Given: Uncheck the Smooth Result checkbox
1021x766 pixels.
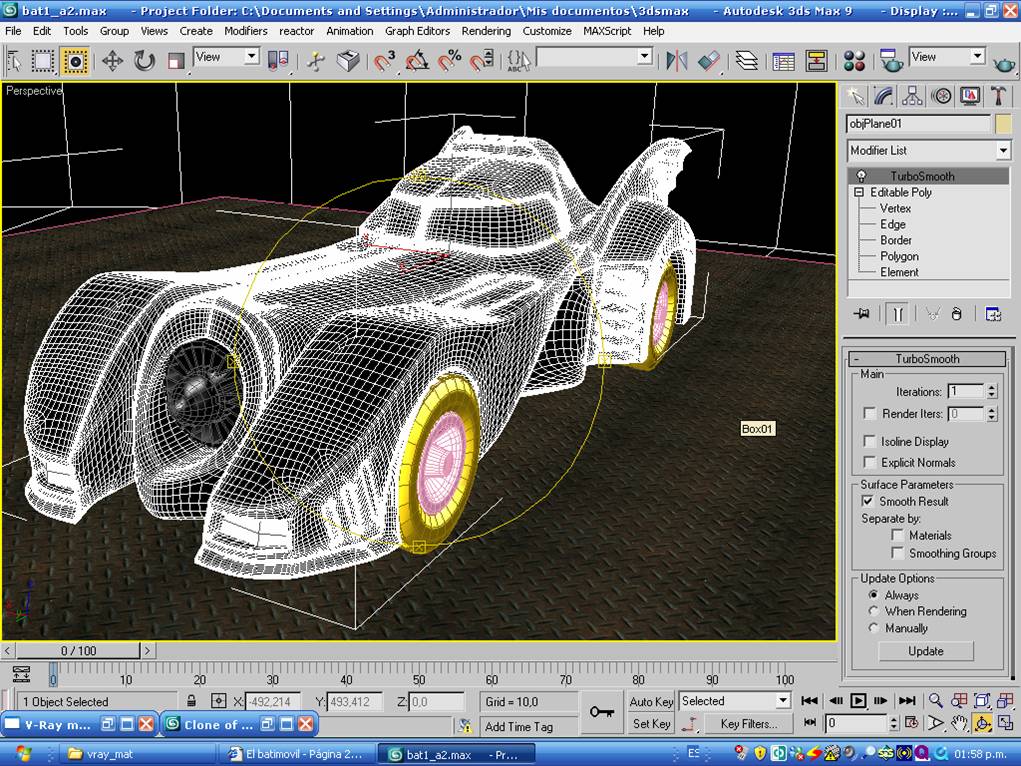Looking at the screenshot, I should coord(868,501).
